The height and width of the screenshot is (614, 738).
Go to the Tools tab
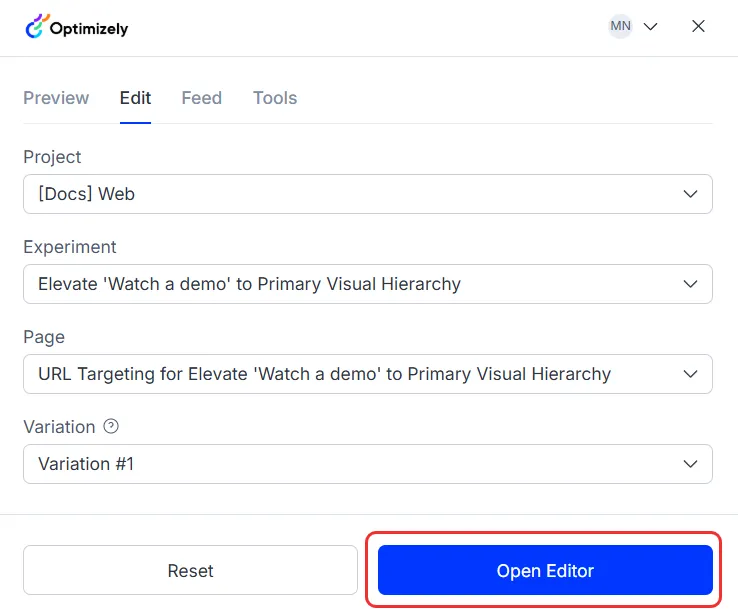275,98
